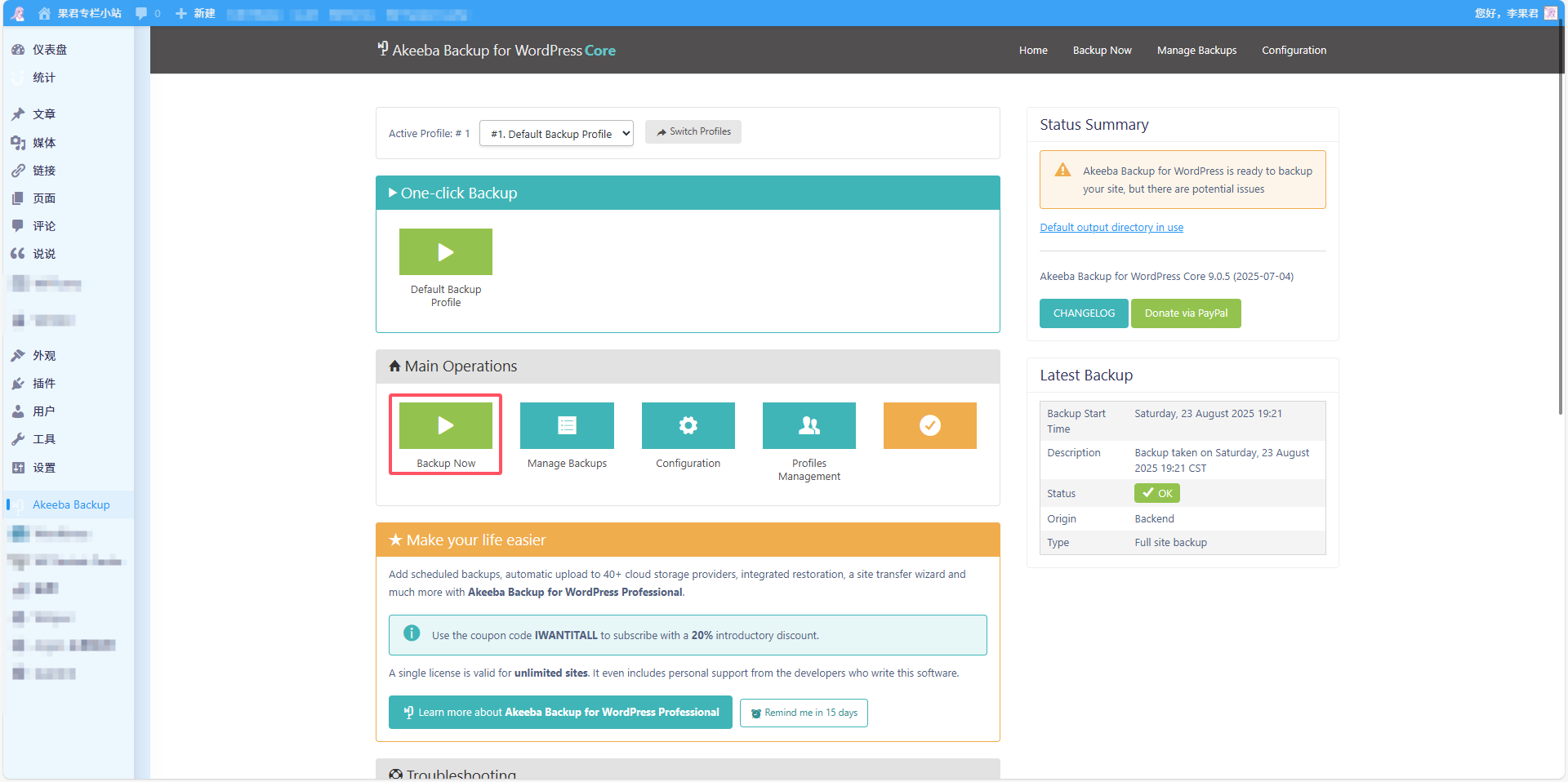Click Remind me in 15 days

tap(804, 713)
